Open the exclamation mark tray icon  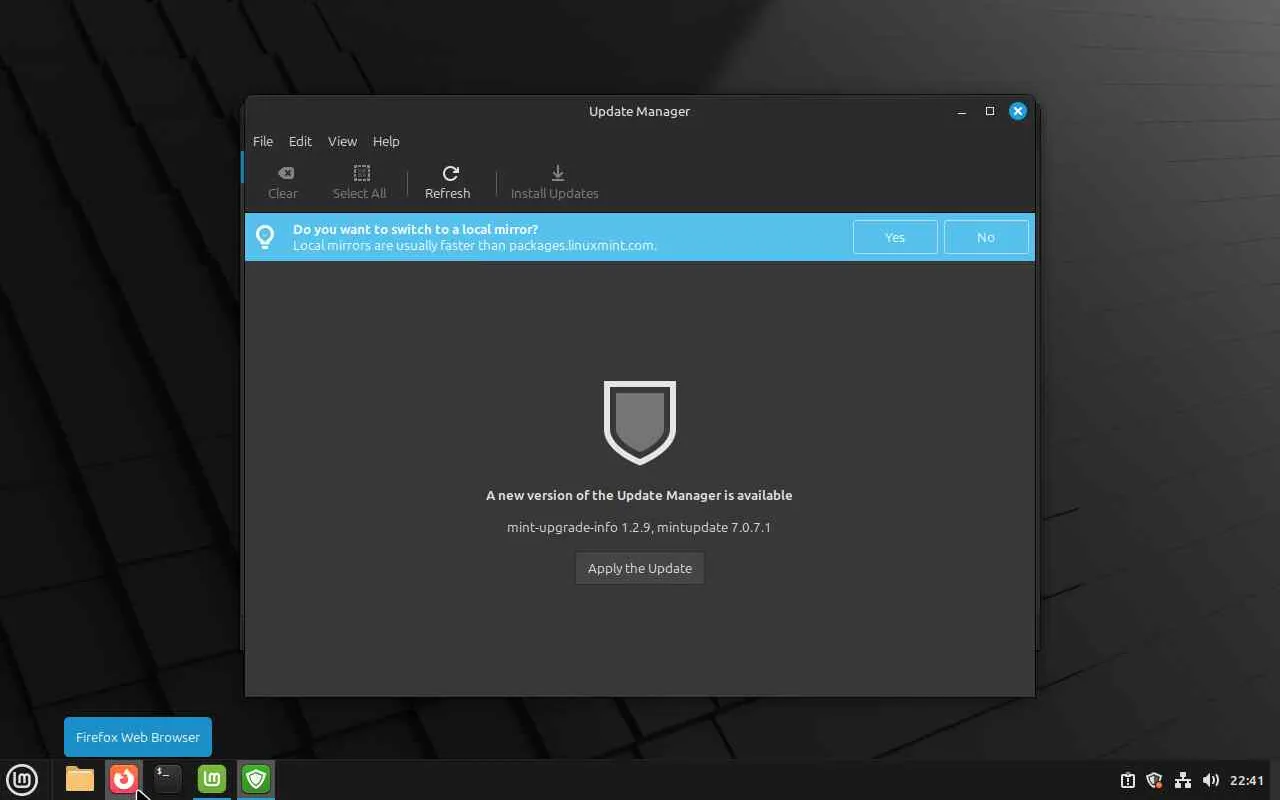pyautogui.click(x=1127, y=780)
